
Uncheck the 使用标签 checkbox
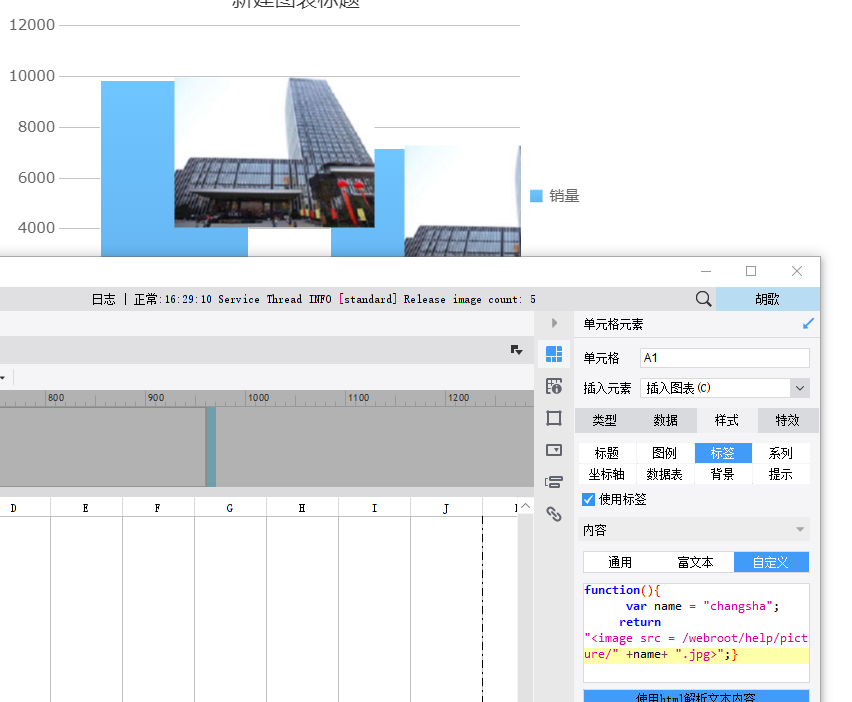588,499
